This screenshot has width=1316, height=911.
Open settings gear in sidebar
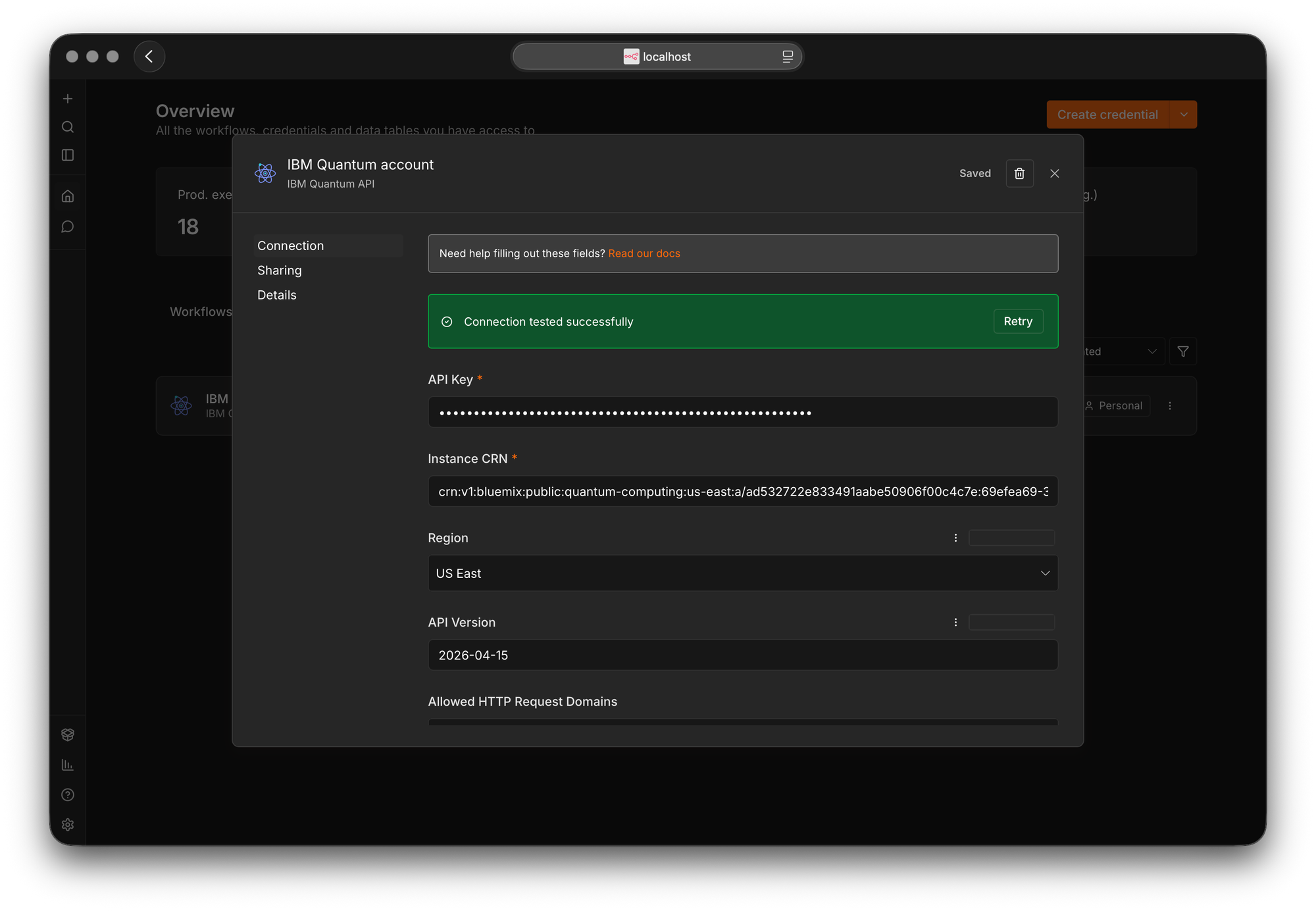click(x=68, y=825)
